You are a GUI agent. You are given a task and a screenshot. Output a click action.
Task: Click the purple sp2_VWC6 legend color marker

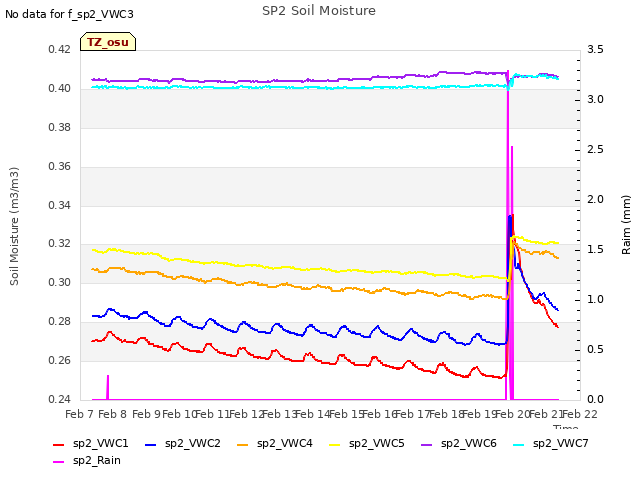tap(427, 444)
